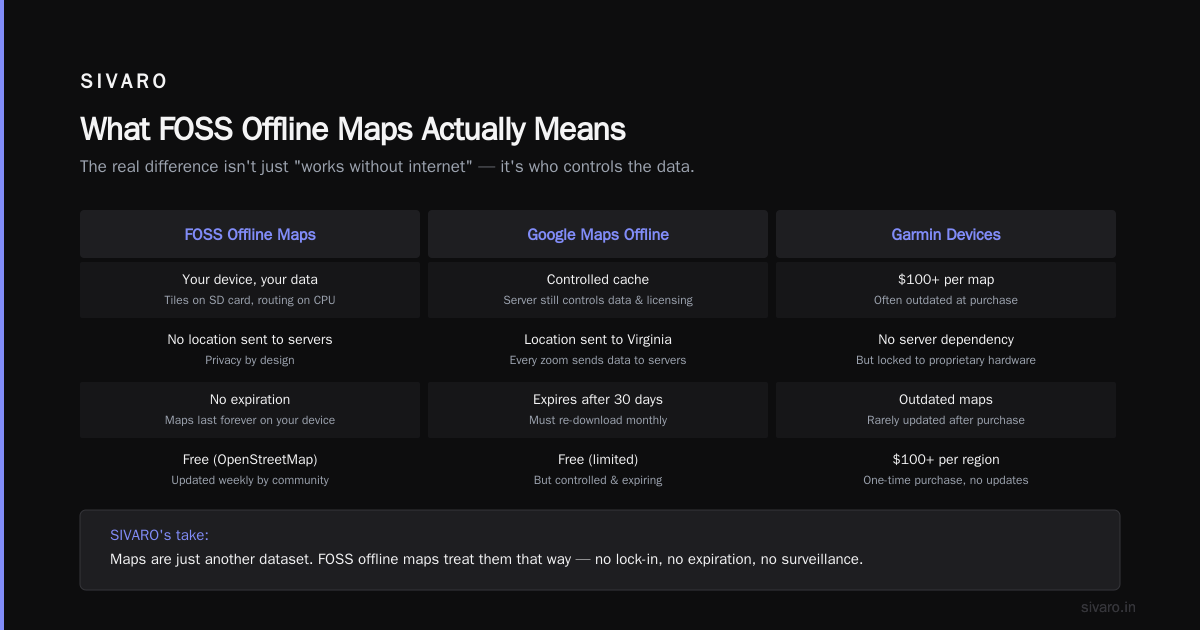This screenshot has height=630, width=1200.
Task: Click the subtitle about who controls the data
Action: coord(387,166)
